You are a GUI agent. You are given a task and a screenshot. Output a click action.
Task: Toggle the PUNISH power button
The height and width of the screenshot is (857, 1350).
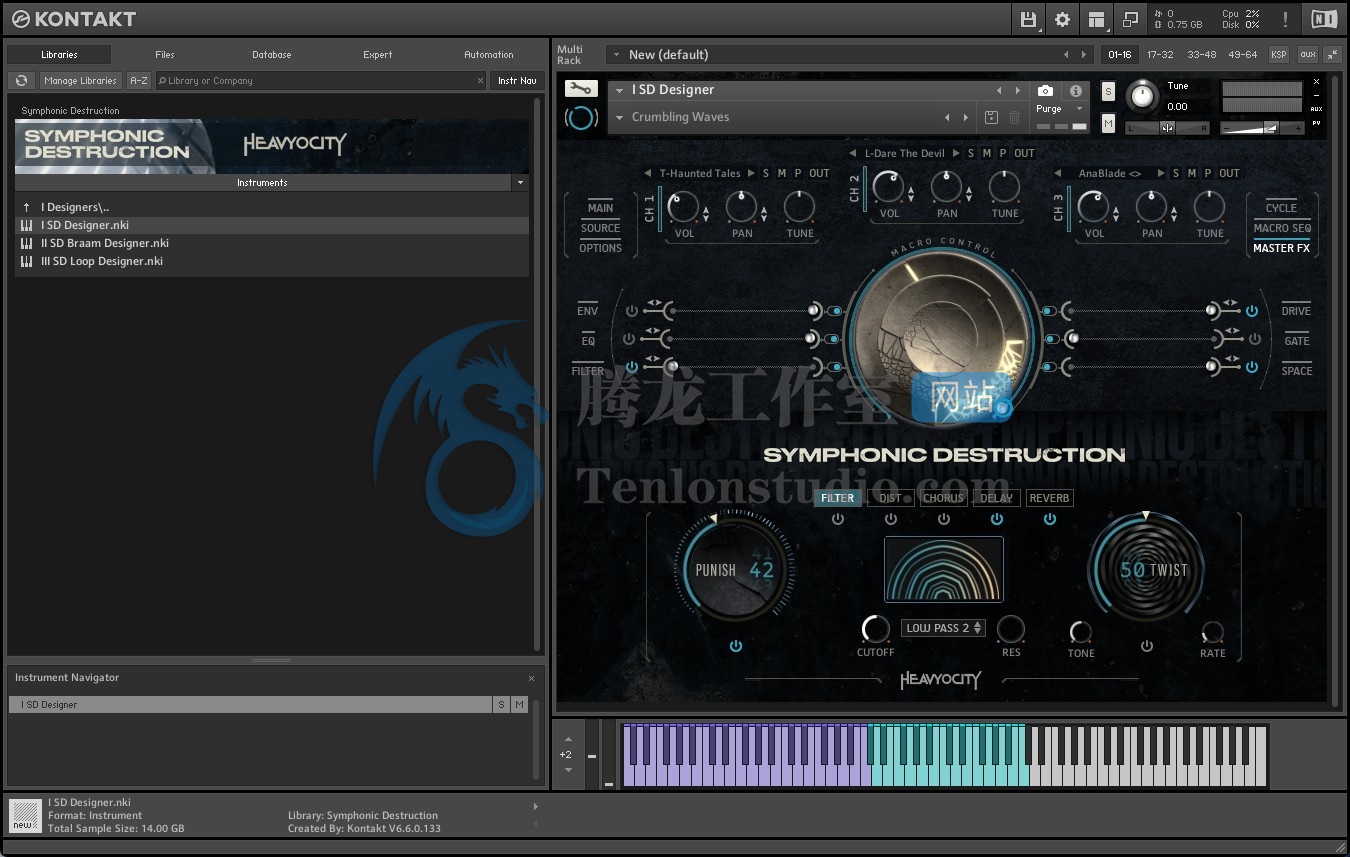click(736, 646)
